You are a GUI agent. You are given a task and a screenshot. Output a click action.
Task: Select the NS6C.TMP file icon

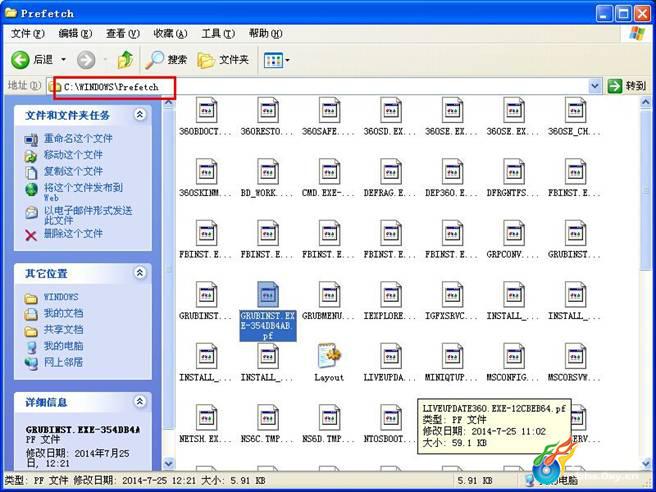click(267, 418)
